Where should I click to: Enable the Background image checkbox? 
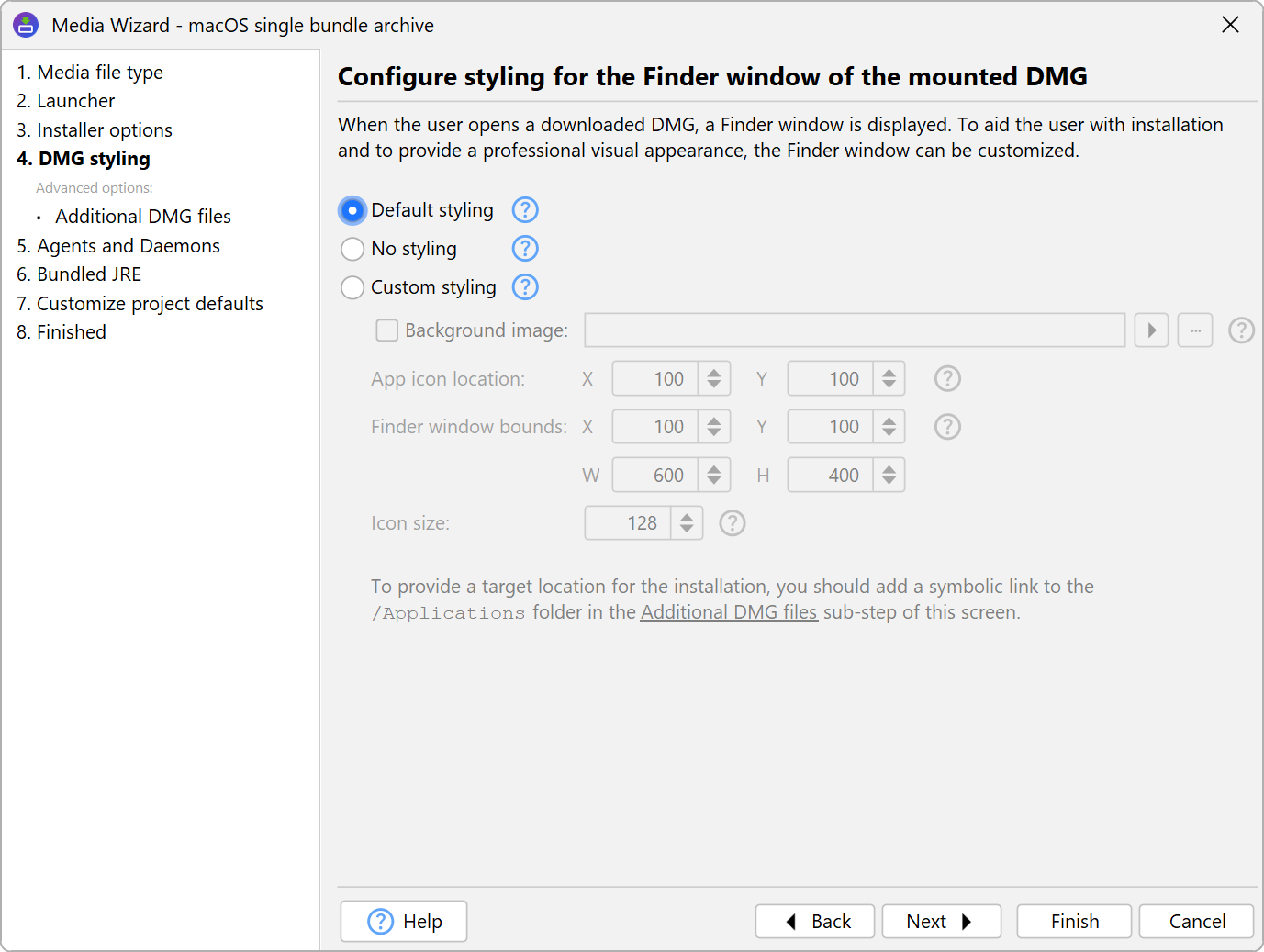click(x=387, y=330)
